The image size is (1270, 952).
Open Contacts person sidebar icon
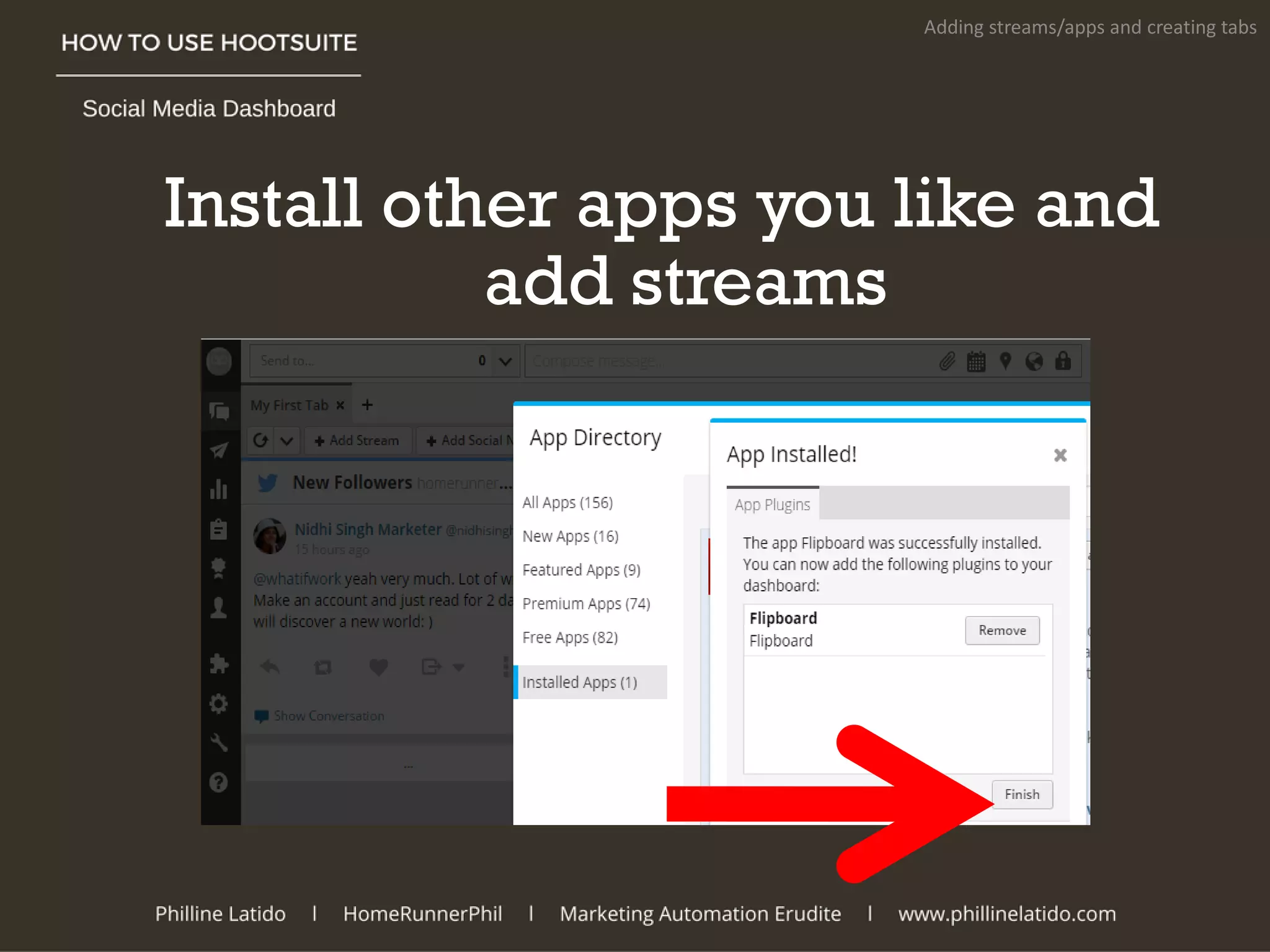tap(218, 607)
